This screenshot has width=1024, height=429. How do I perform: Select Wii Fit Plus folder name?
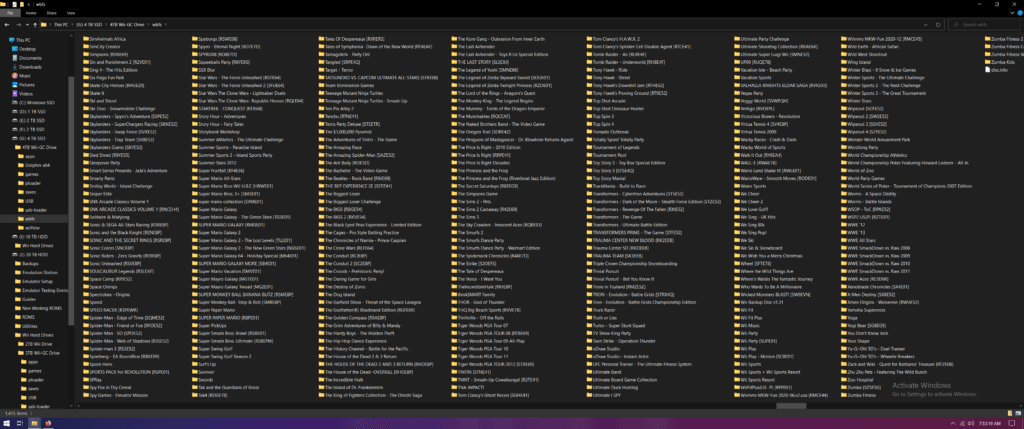point(752,317)
